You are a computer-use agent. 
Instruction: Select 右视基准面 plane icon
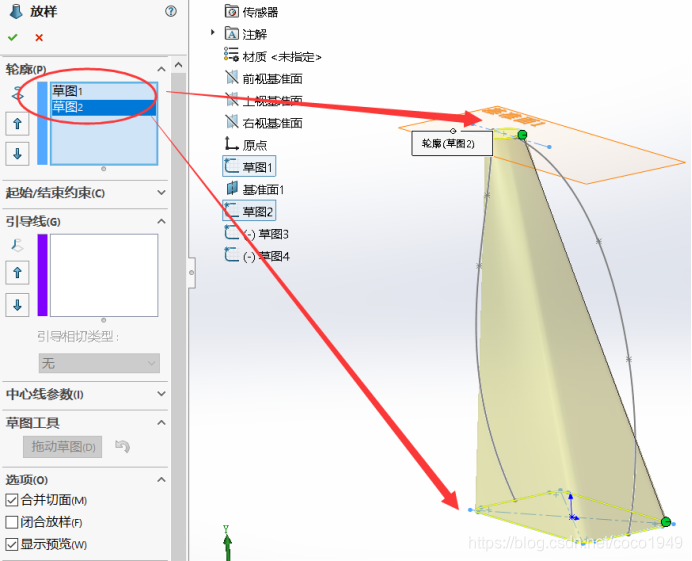point(232,122)
